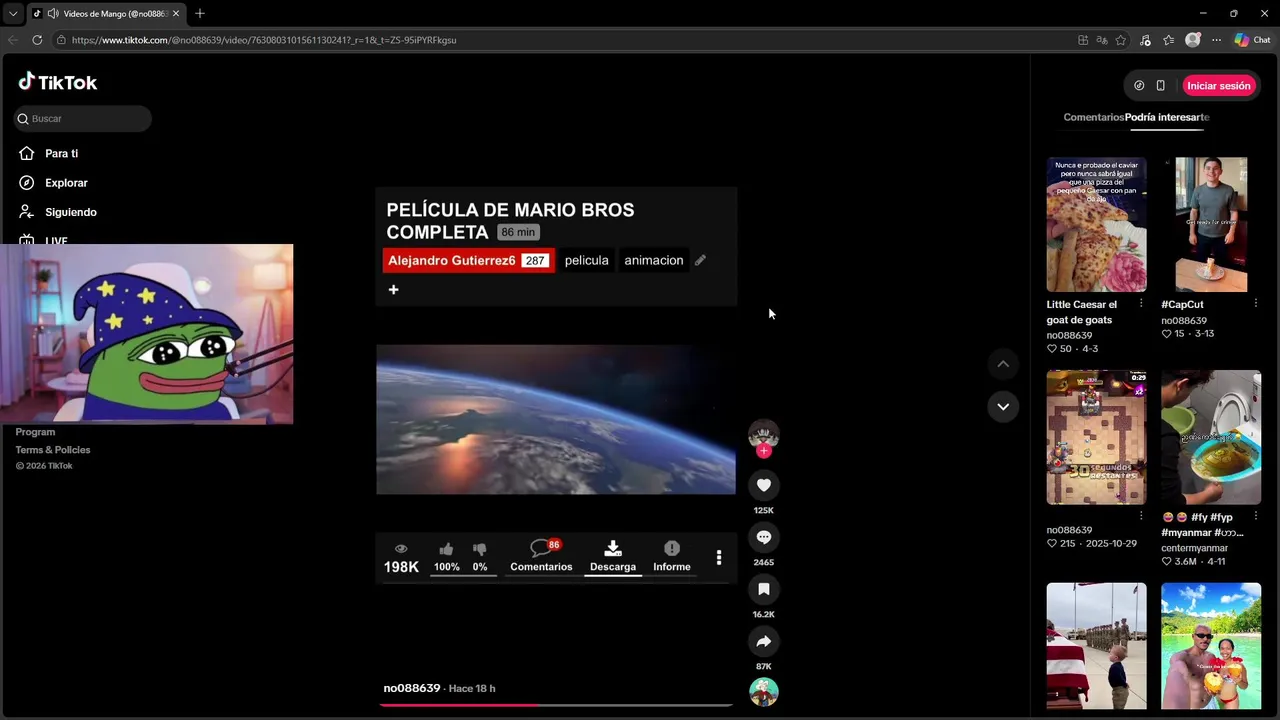Open more options for Little Caesar video
Image resolution: width=1280 pixels, height=720 pixels.
click(1141, 304)
